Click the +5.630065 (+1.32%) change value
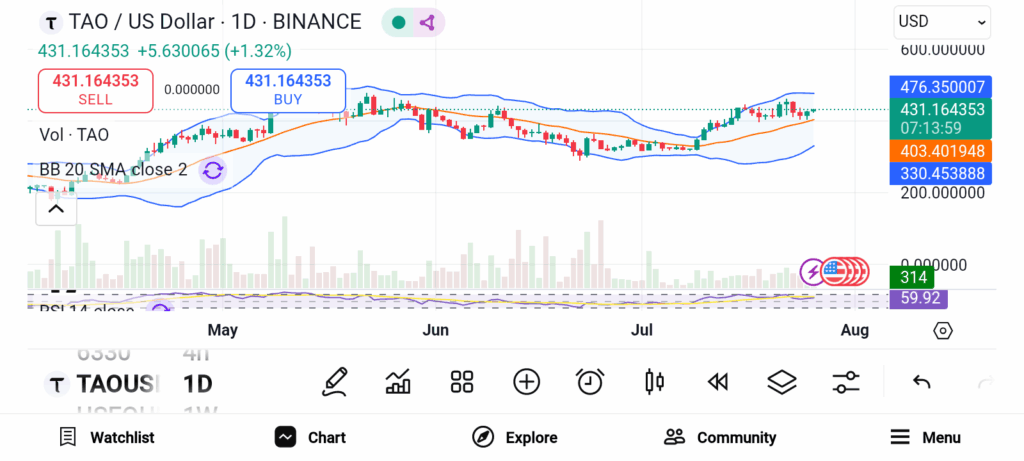 pos(214,50)
